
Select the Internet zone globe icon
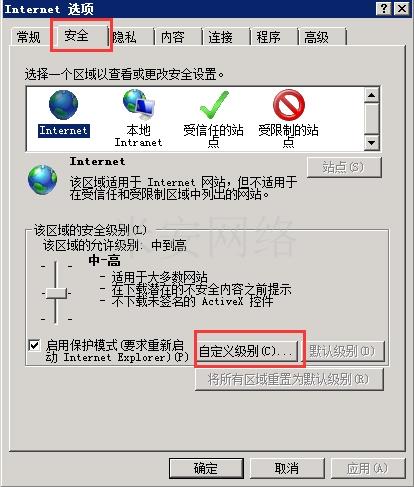[63, 105]
